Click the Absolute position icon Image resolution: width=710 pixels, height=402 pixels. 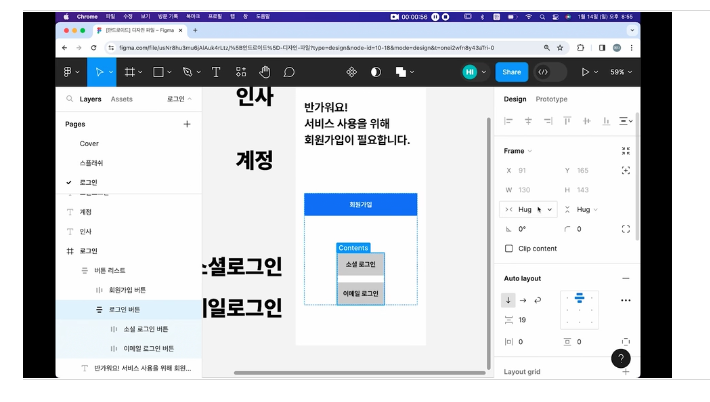[x=626, y=170]
